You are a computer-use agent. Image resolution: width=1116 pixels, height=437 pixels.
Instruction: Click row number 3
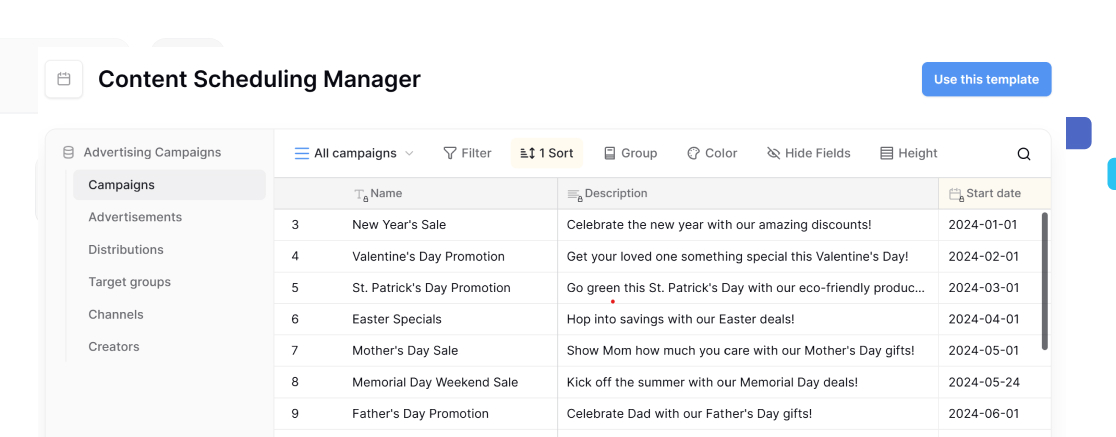295,225
